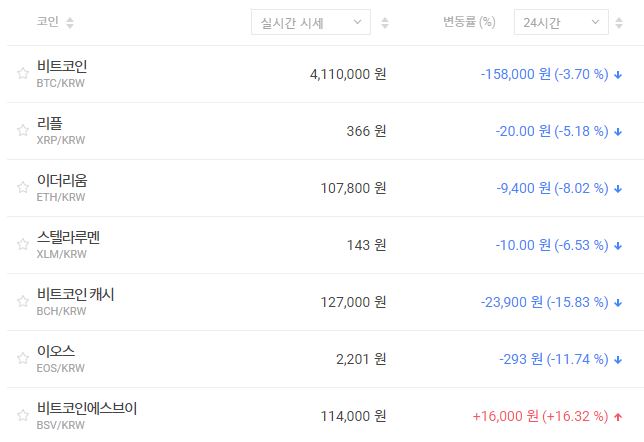Viewport: 644px width, 442px height.
Task: Sort by price using arrows beside 실시간 시세
Action: [385, 22]
